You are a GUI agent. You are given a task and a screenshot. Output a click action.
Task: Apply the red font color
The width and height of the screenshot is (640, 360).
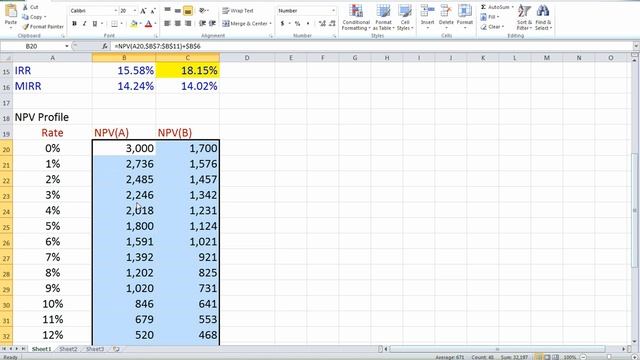[x=148, y=24]
